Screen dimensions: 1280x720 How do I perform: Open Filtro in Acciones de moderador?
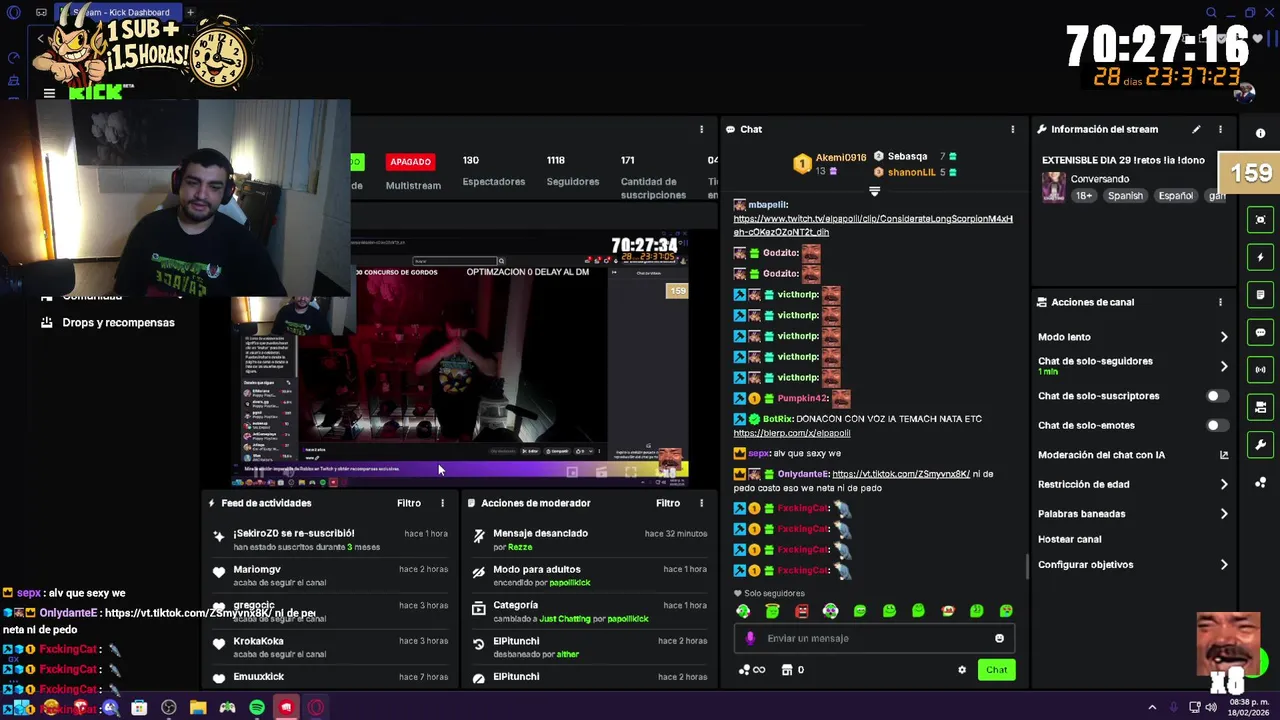click(x=668, y=503)
